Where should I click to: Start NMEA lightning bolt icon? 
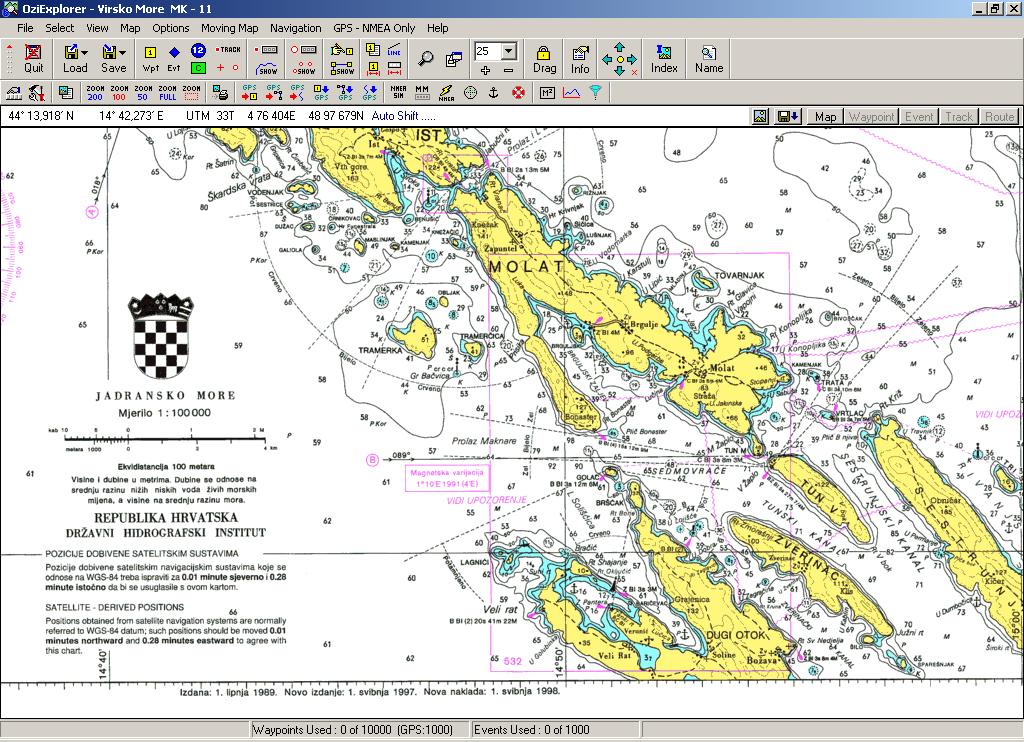[446, 93]
